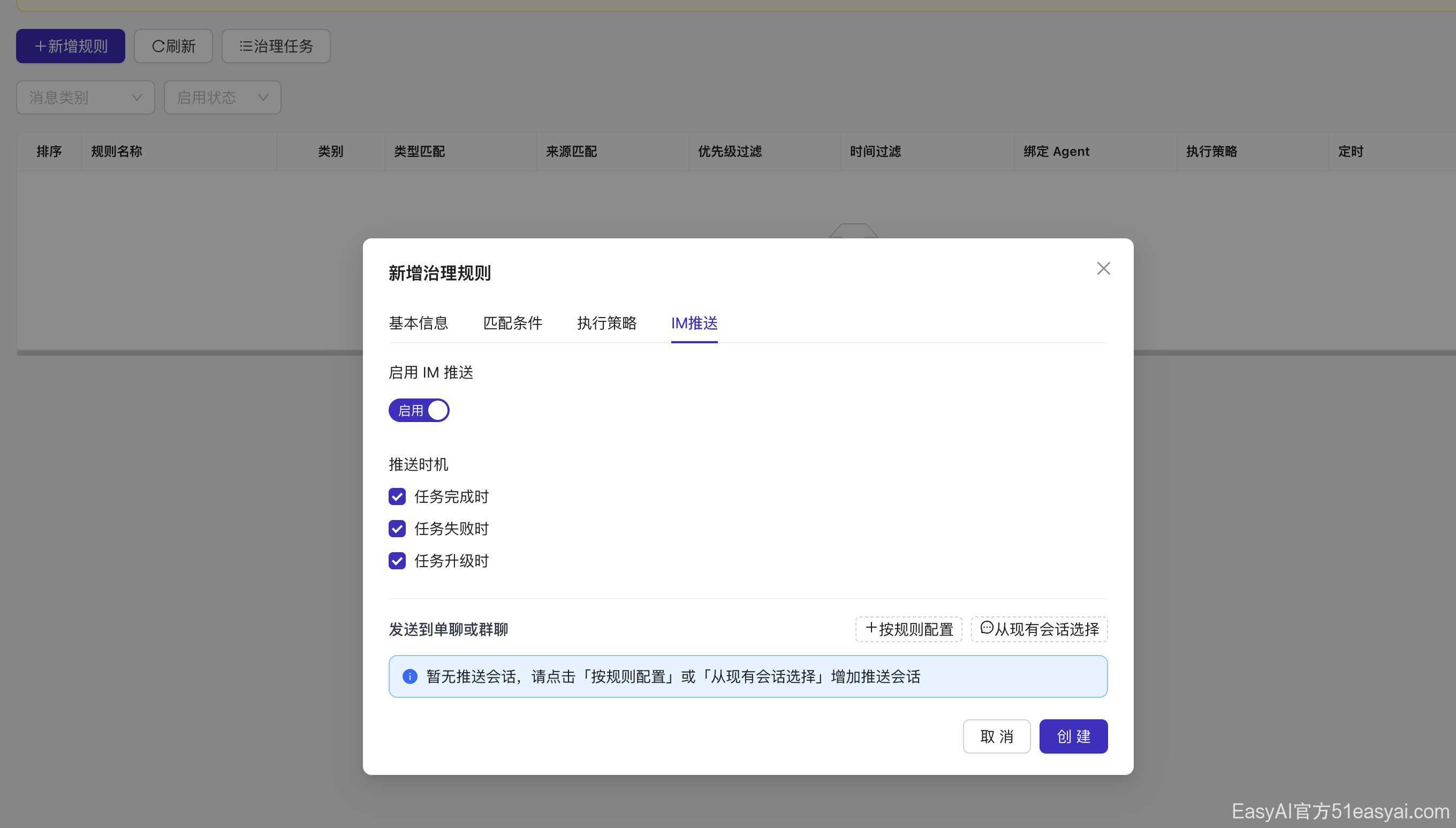
Task: Click the chat bubble icon 从现有会话选择
Action: click(x=987, y=627)
